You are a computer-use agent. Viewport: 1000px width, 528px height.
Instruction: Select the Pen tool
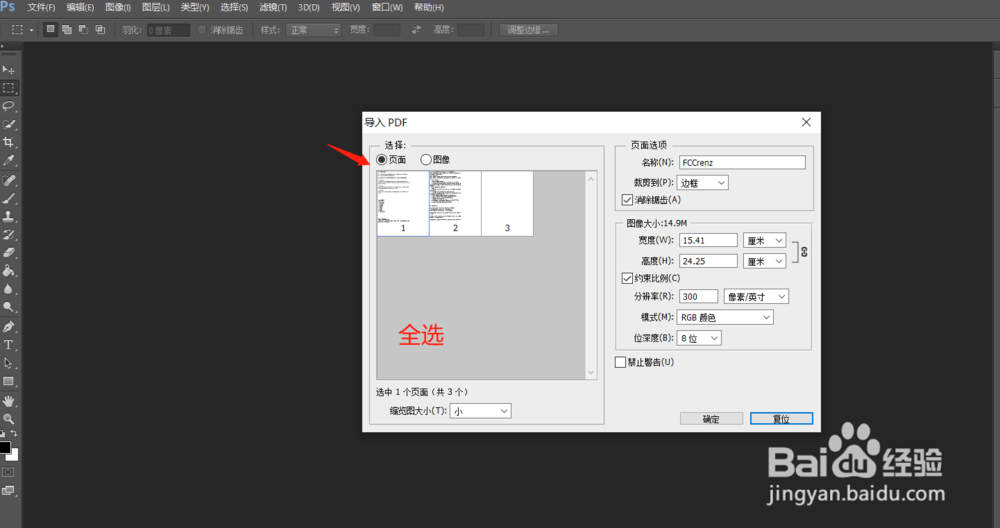pyautogui.click(x=8, y=327)
